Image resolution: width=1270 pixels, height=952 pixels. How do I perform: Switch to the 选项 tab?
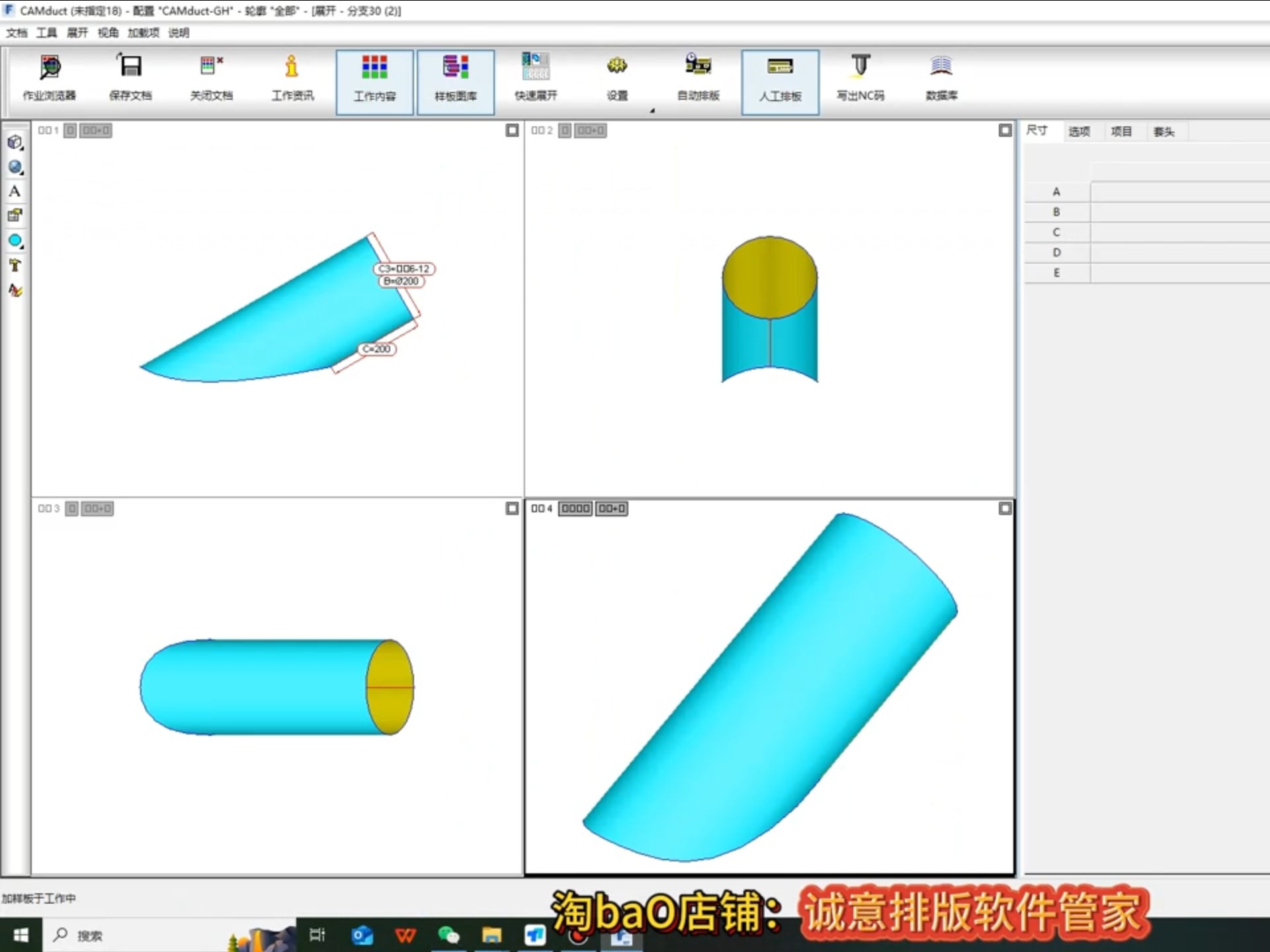(1079, 132)
